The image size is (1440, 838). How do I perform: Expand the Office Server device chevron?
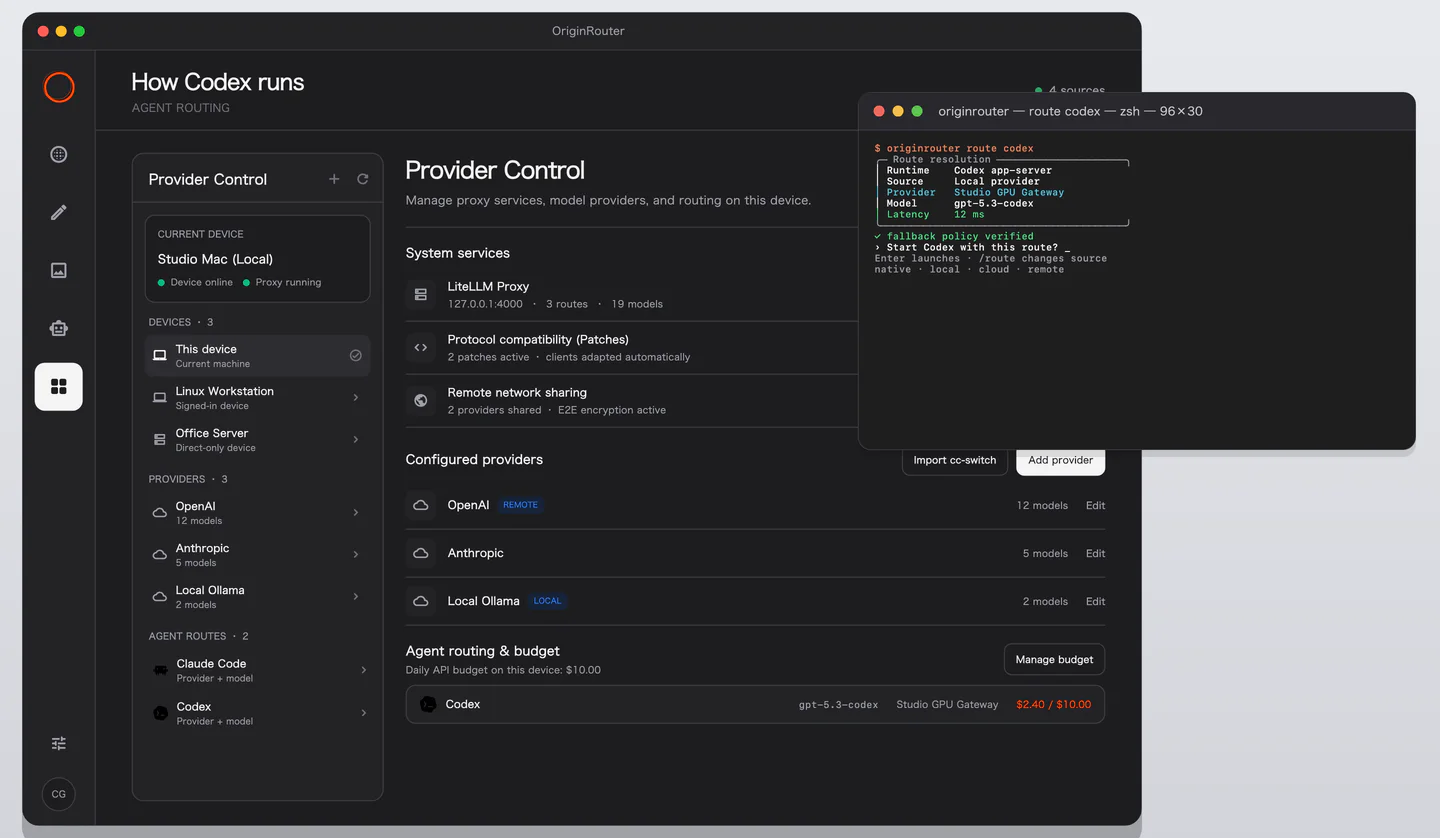pos(356,439)
